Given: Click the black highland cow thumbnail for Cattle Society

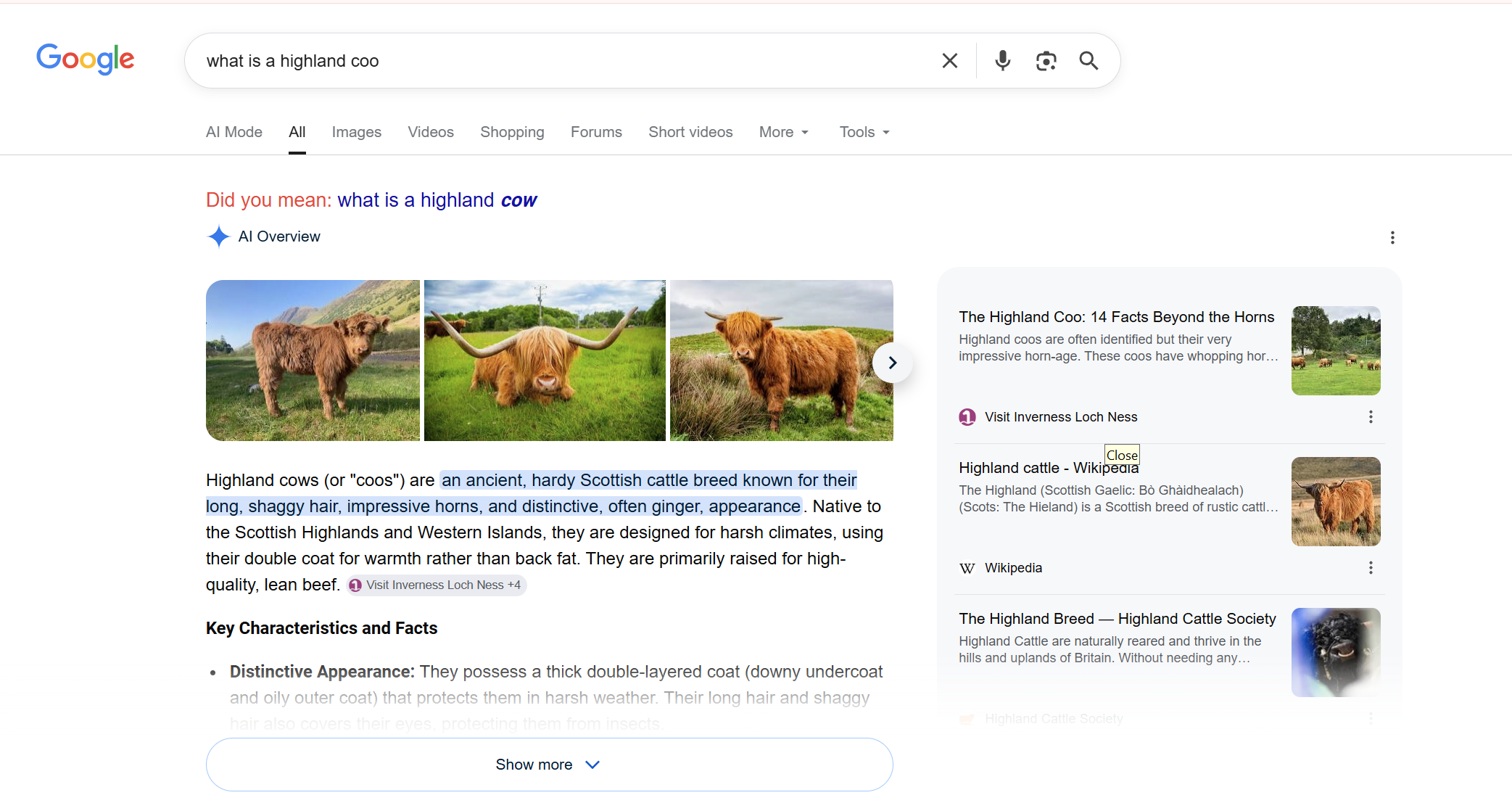Looking at the screenshot, I should tap(1336, 652).
